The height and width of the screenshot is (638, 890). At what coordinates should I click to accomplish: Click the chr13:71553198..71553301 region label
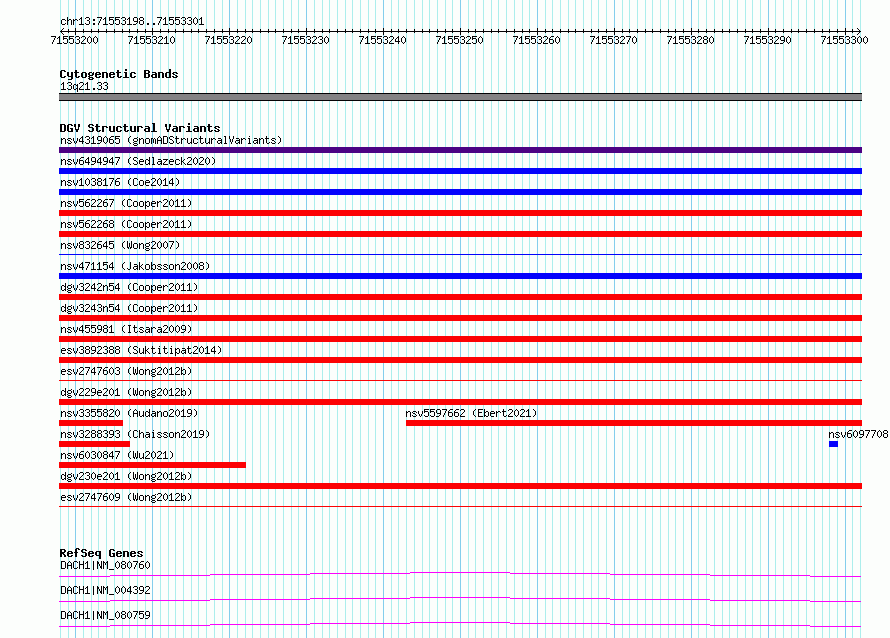(x=132, y=22)
